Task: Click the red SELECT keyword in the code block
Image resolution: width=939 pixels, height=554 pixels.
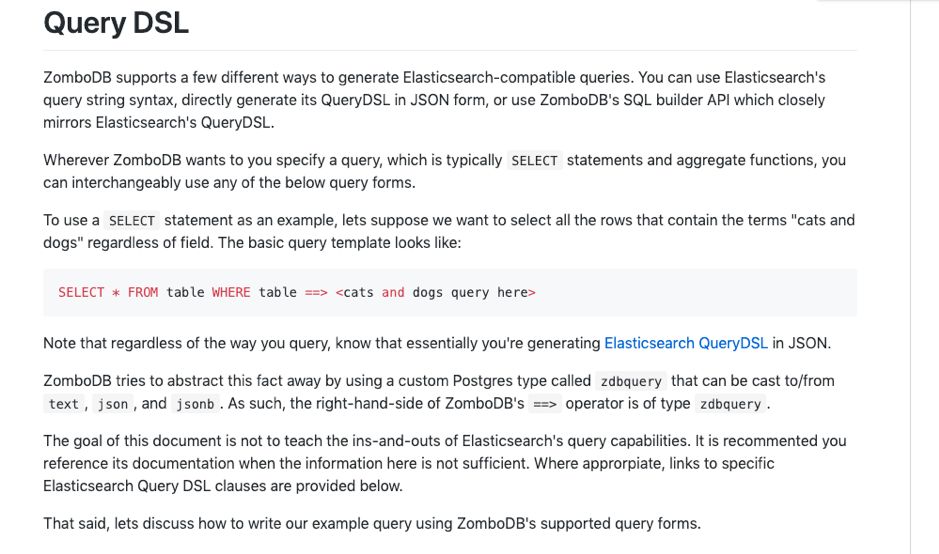Action: pyautogui.click(x=81, y=292)
